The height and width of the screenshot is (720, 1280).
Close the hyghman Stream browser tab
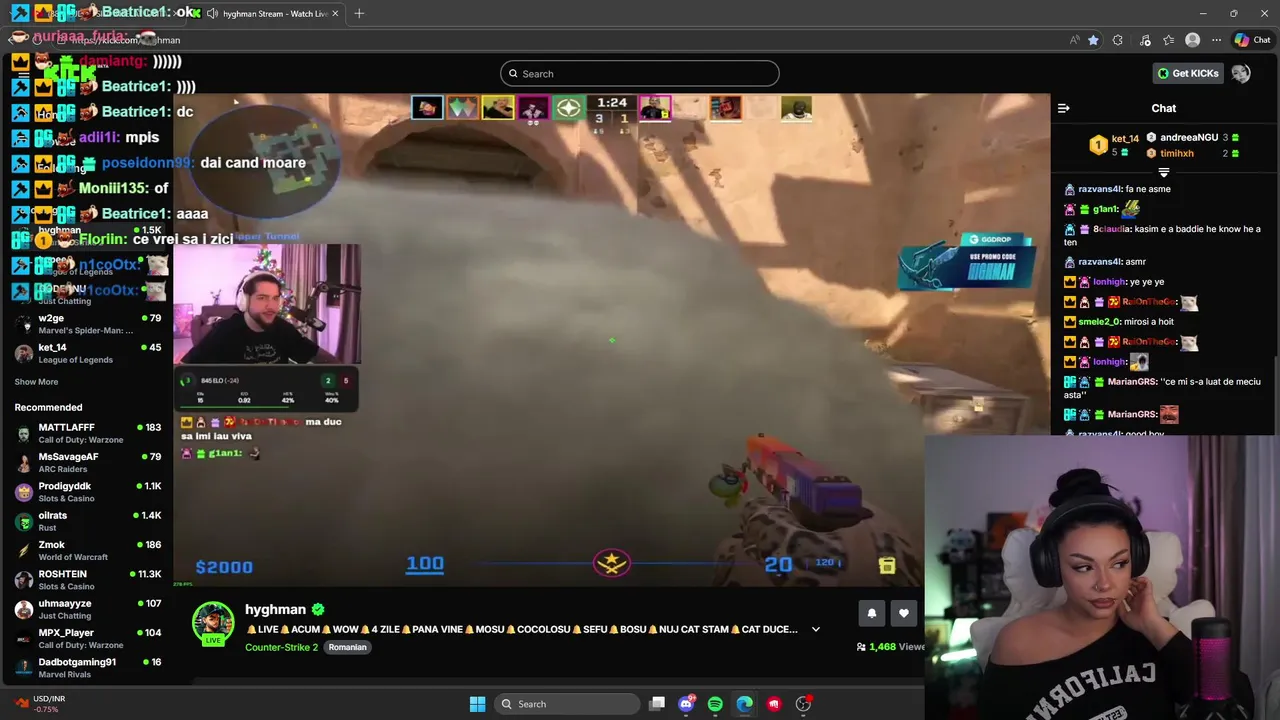point(335,13)
